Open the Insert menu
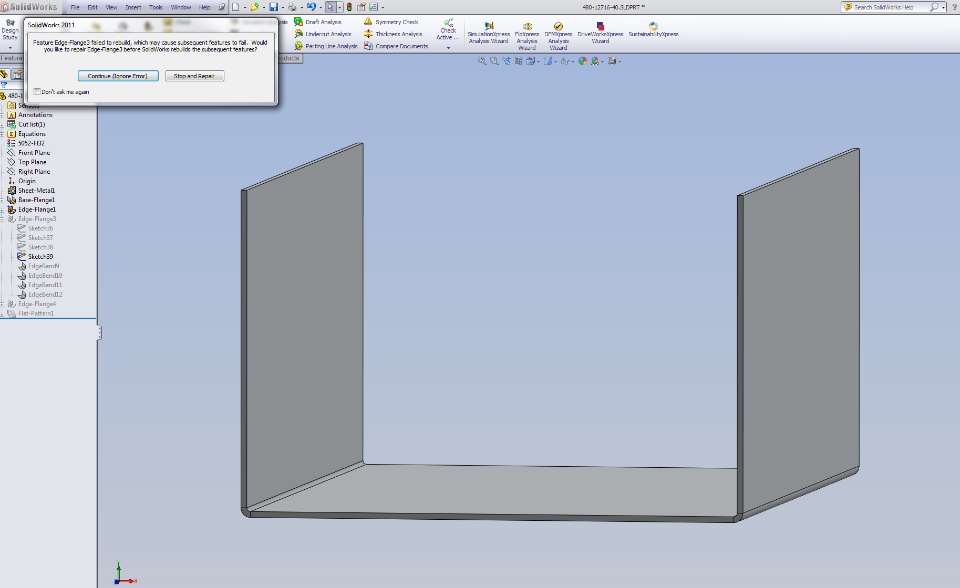The height and width of the screenshot is (588, 960). pyautogui.click(x=133, y=7)
